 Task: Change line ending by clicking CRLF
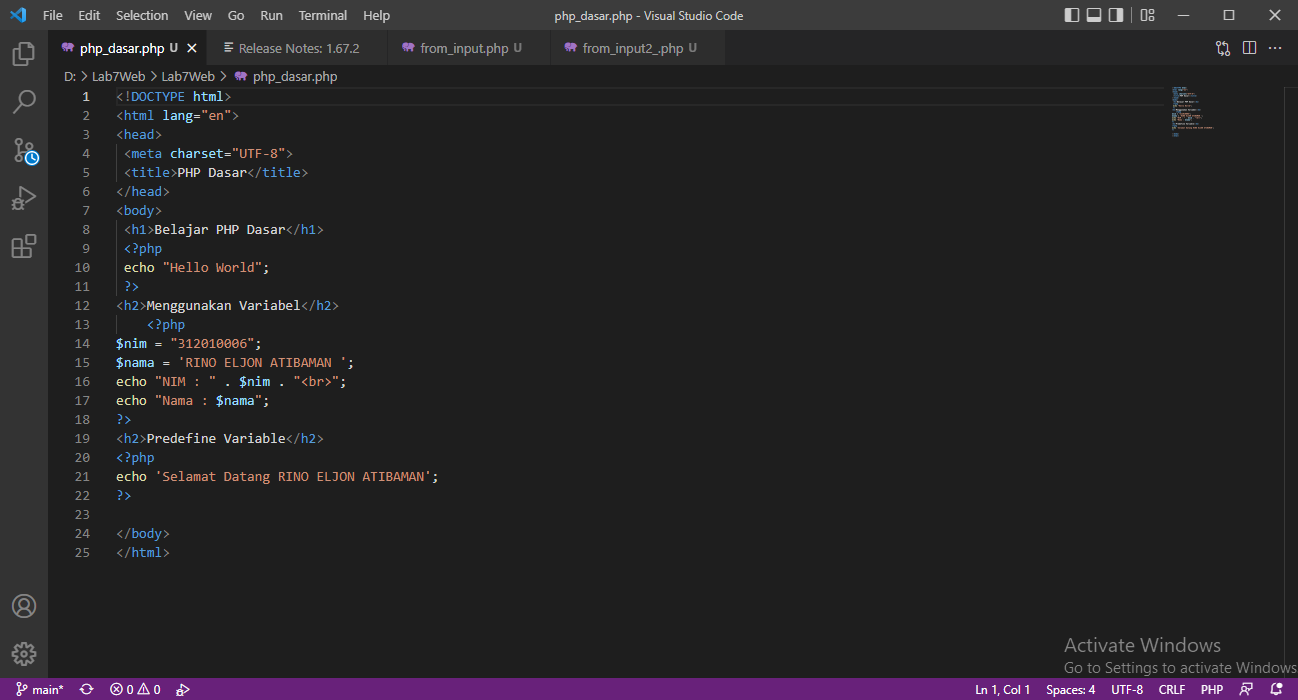click(1171, 689)
